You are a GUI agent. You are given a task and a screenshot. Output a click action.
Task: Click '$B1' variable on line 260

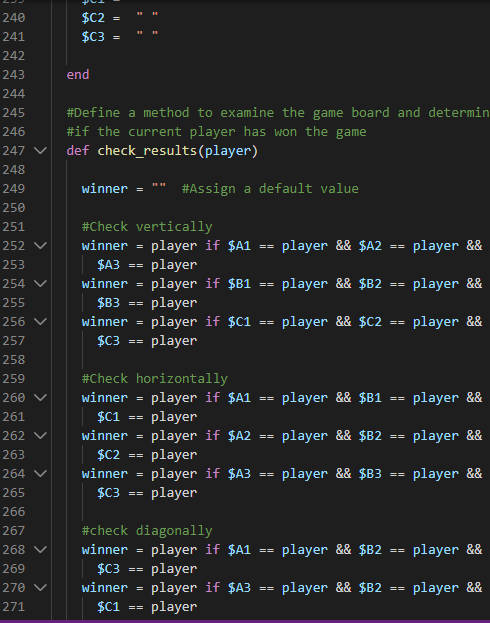click(370, 397)
